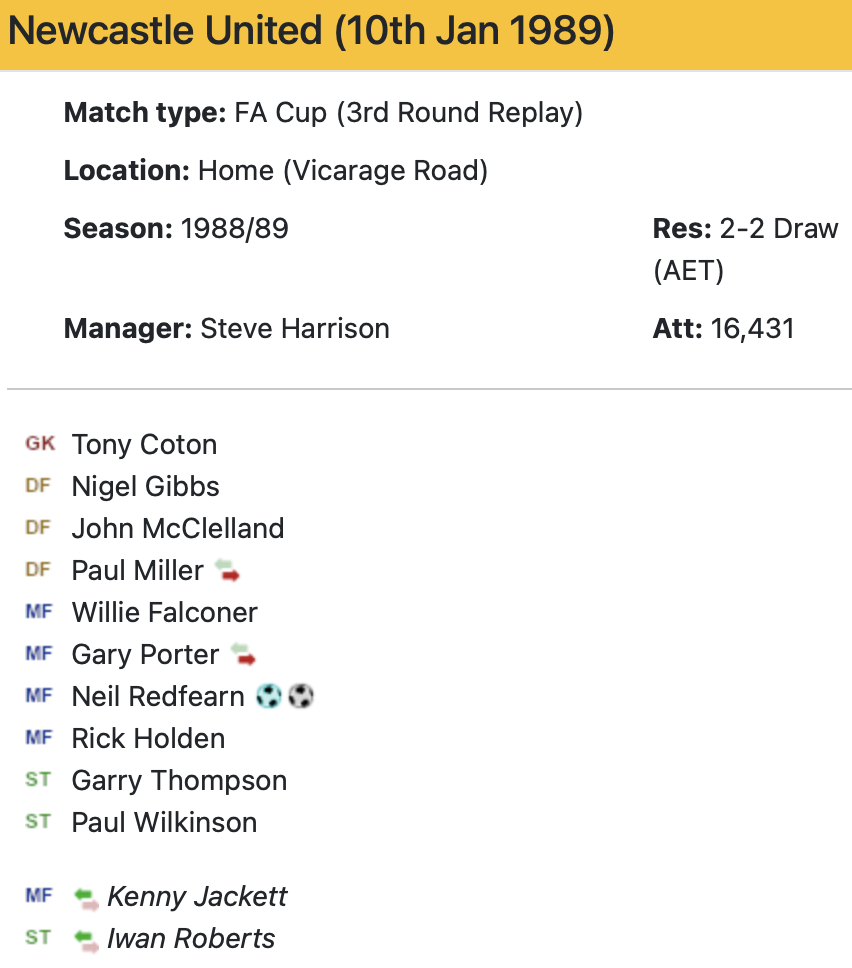Open Tony Coton's player page
This screenshot has width=852, height=968.
pos(144,445)
